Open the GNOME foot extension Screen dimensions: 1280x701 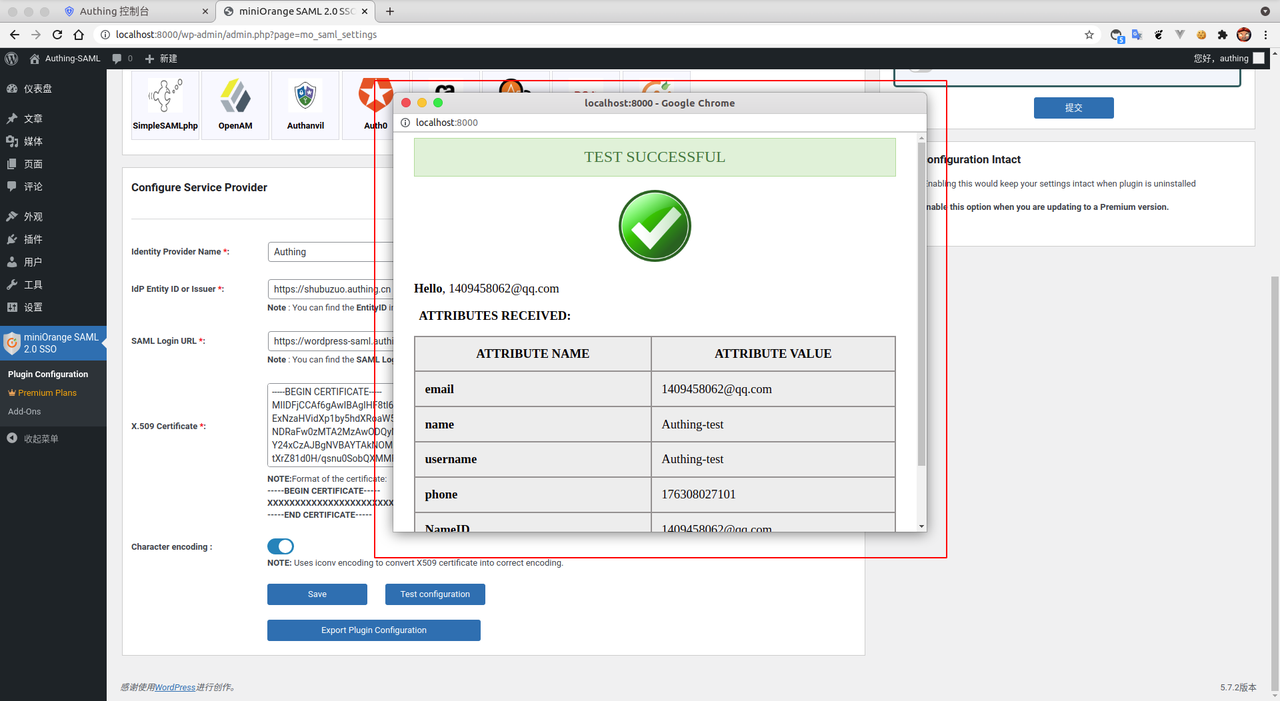pyautogui.click(x=1158, y=34)
